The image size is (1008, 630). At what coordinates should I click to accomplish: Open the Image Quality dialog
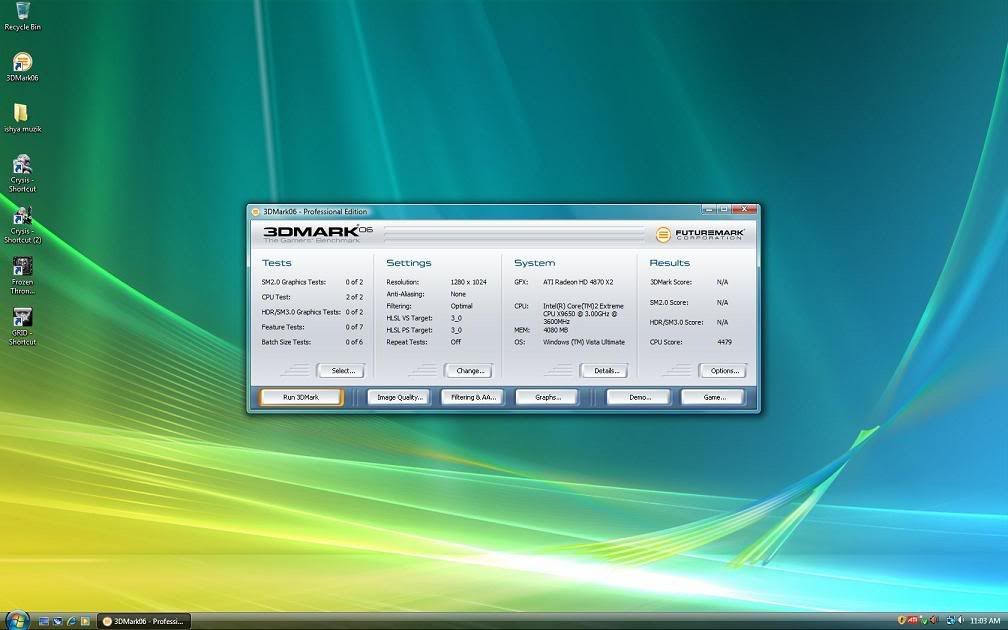(x=400, y=396)
